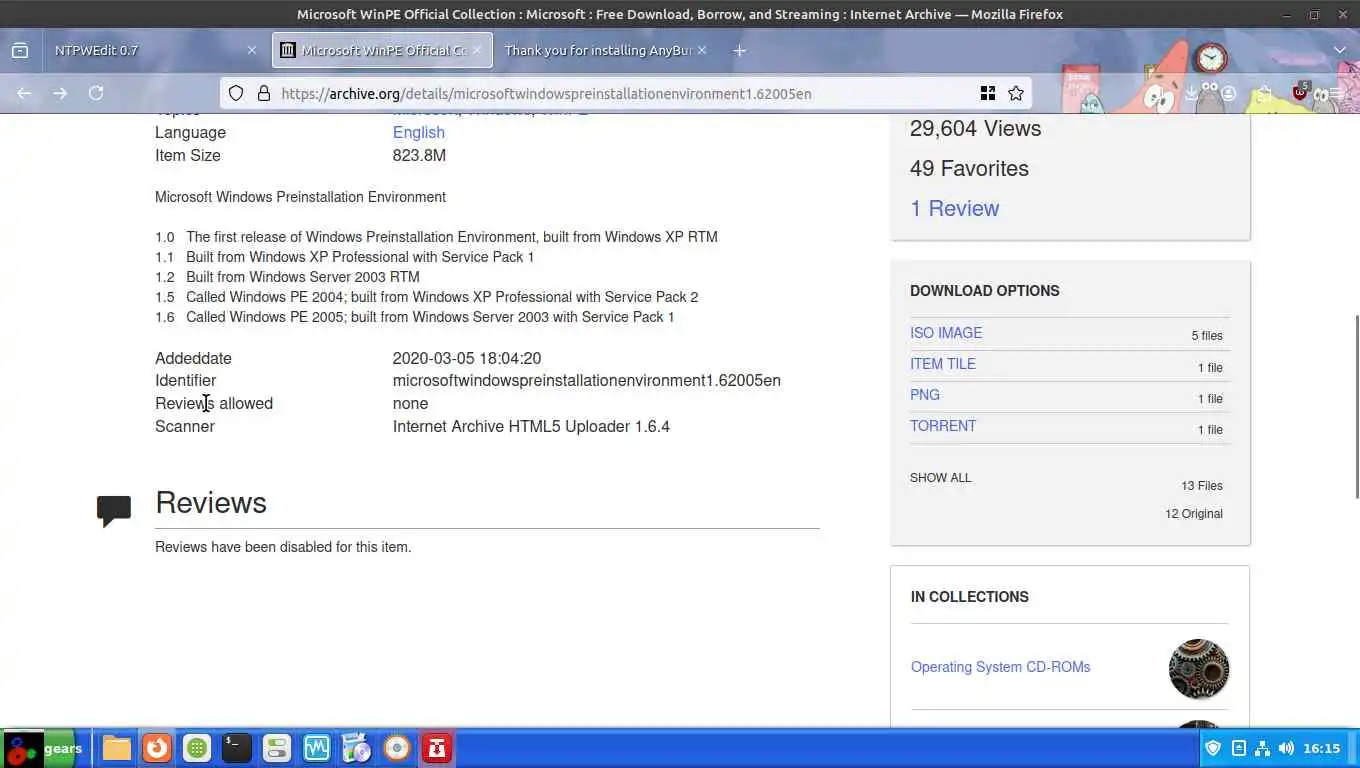The height and width of the screenshot is (768, 1360).
Task: Download the PNG file
Action: point(925,395)
